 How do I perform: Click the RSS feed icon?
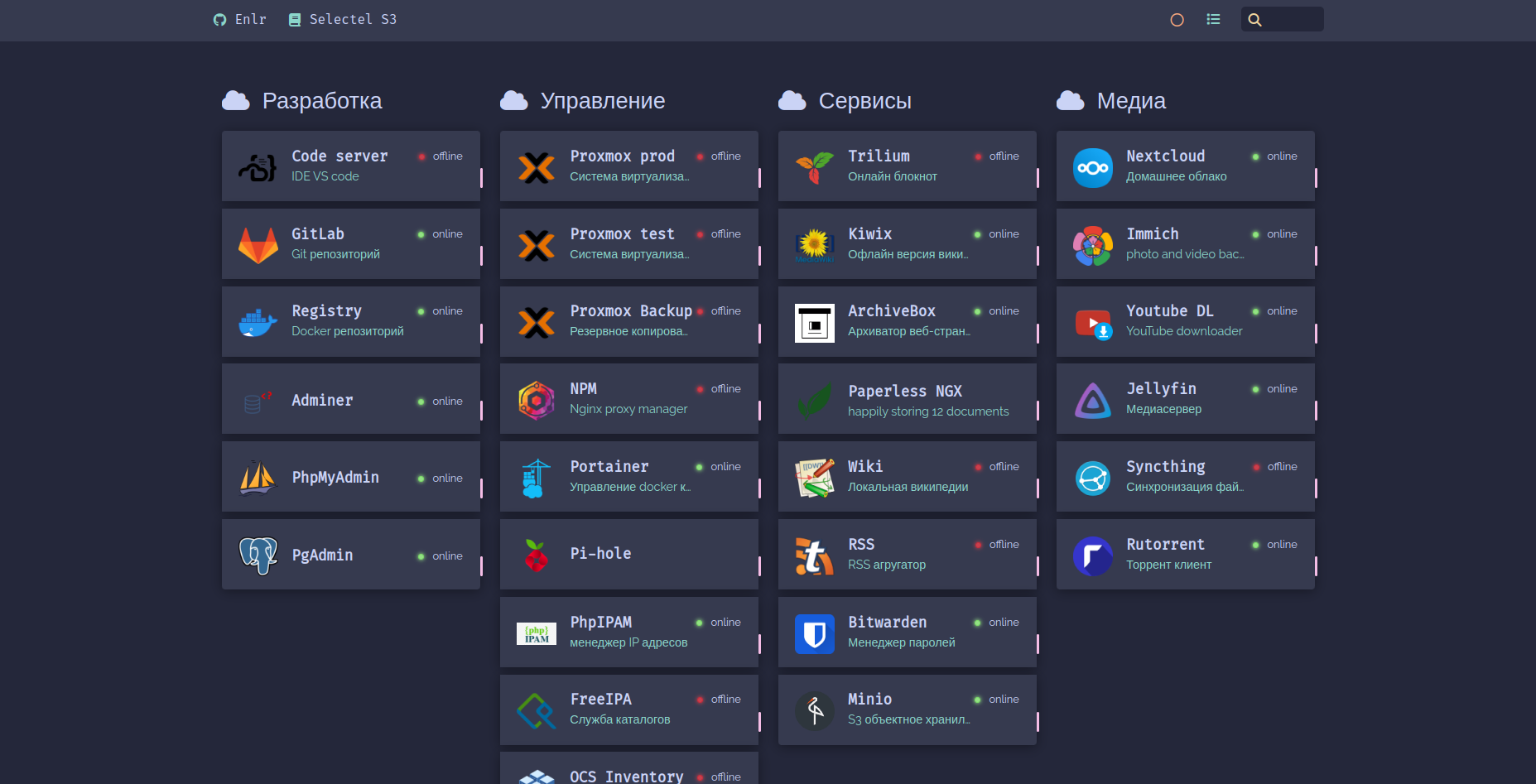point(815,556)
